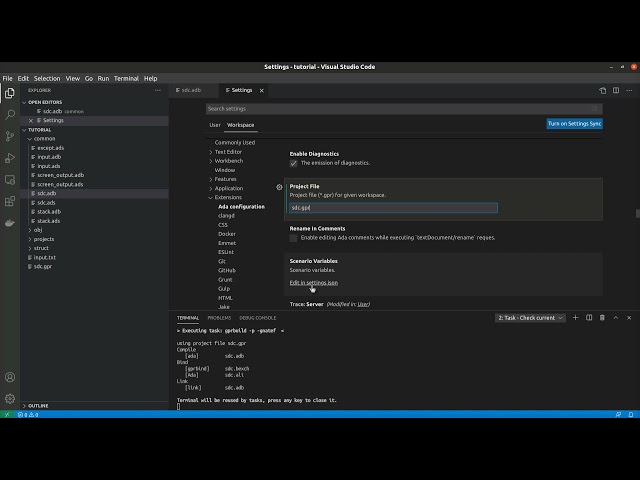640x480 pixels.
Task: Close the terminal panel
Action: click(x=629, y=318)
